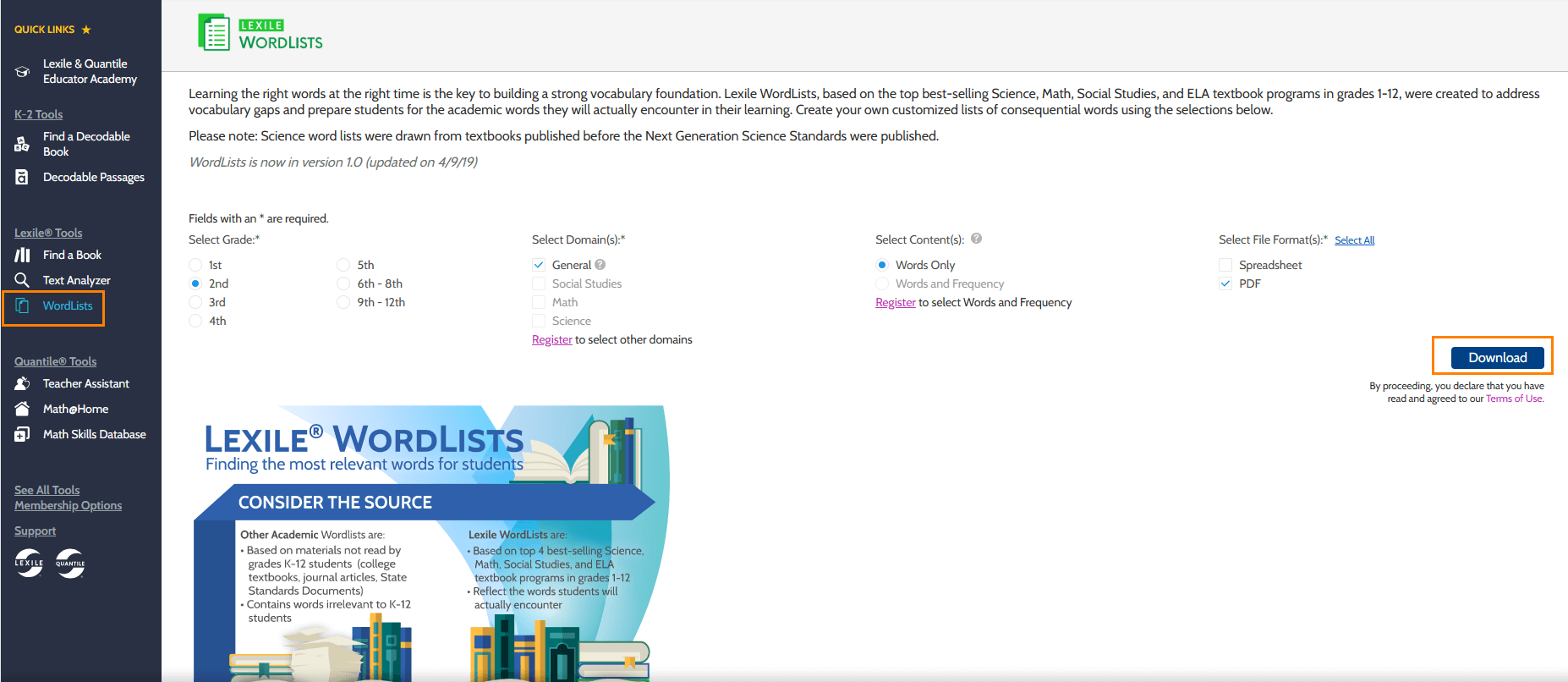Enable the Spreadsheet file format checkbox
Viewport: 1568px width, 682px height.
[1225, 265]
